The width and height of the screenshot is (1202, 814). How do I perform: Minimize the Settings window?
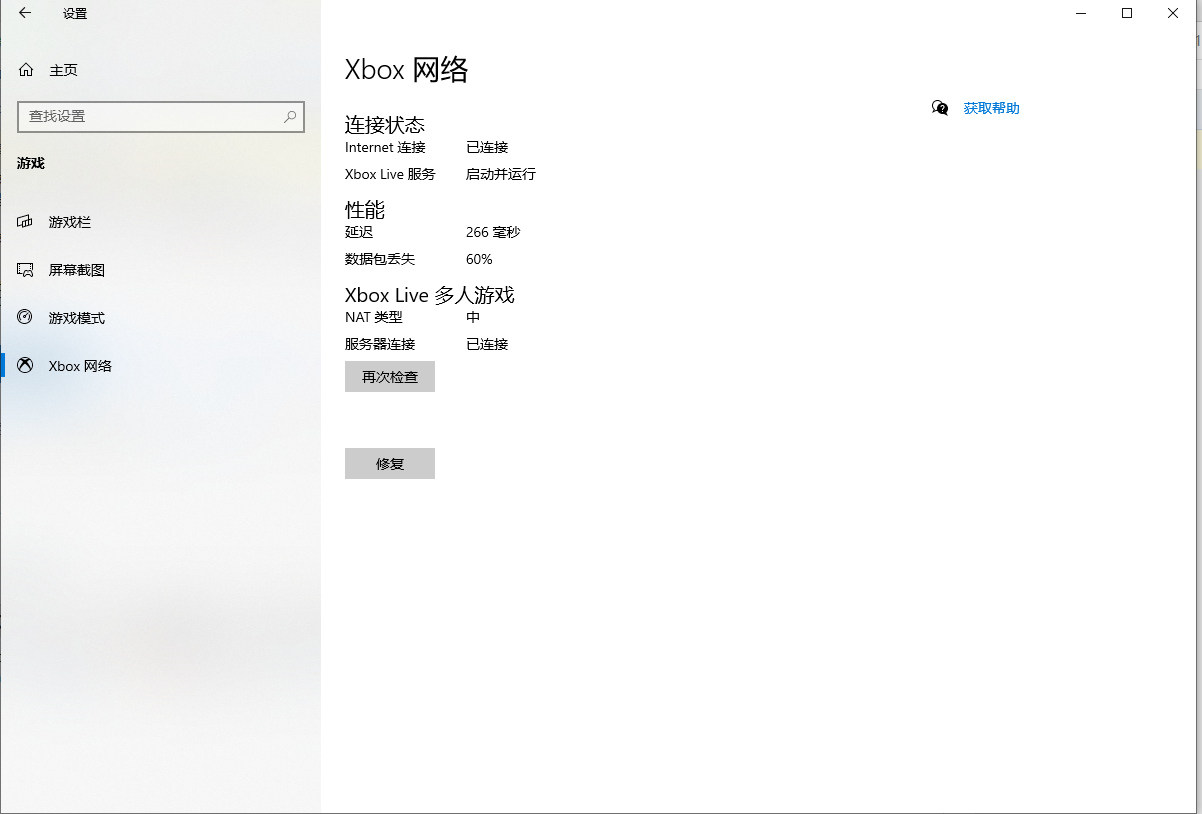coord(1081,13)
